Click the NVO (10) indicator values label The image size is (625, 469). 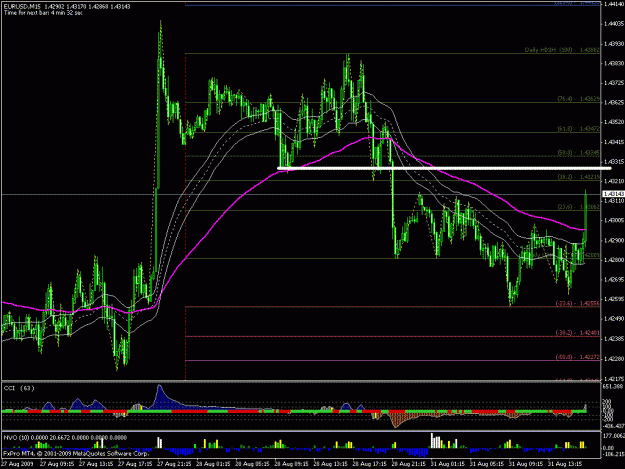65,438
